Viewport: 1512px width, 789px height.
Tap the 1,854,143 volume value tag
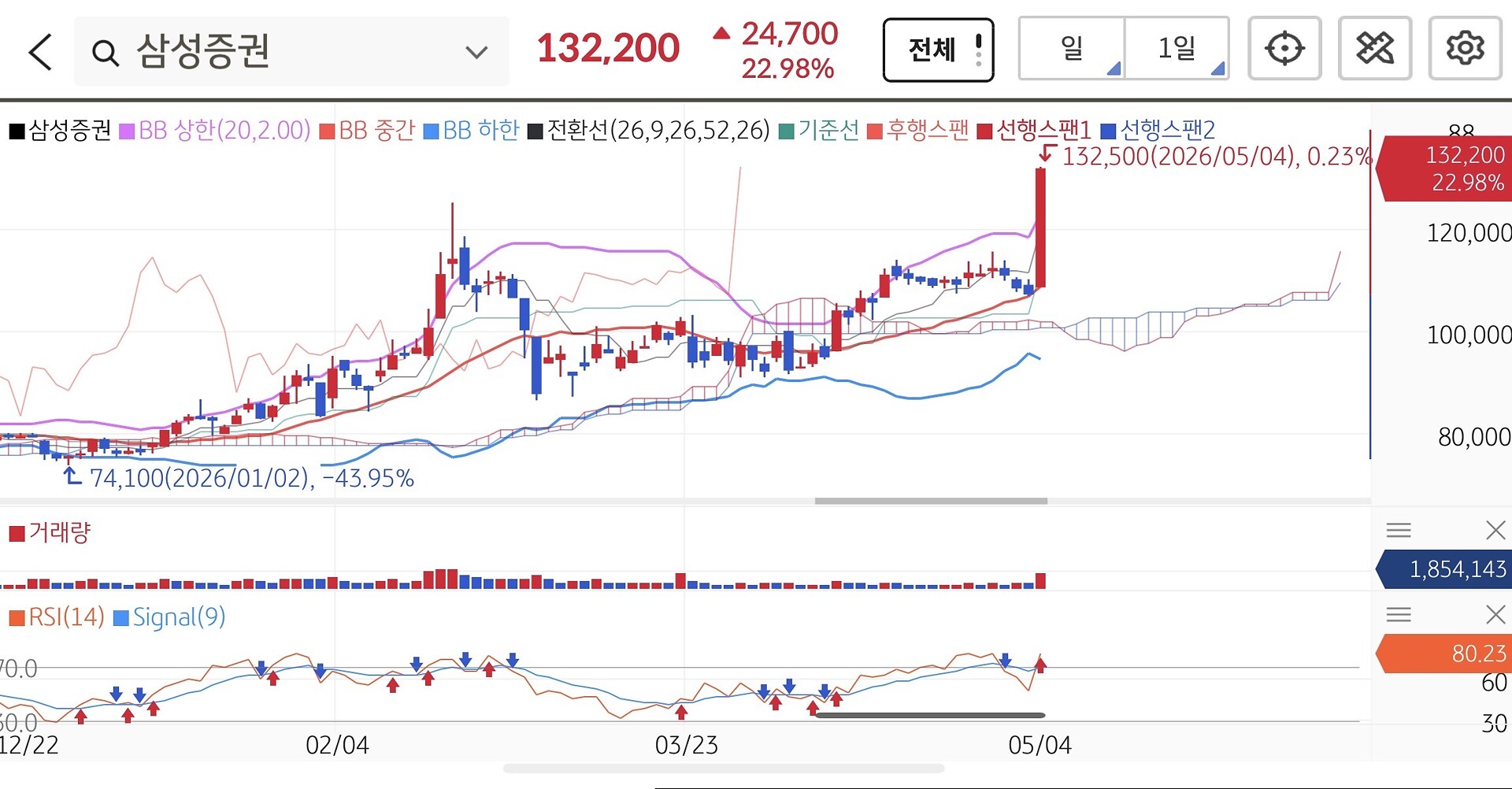[1446, 569]
